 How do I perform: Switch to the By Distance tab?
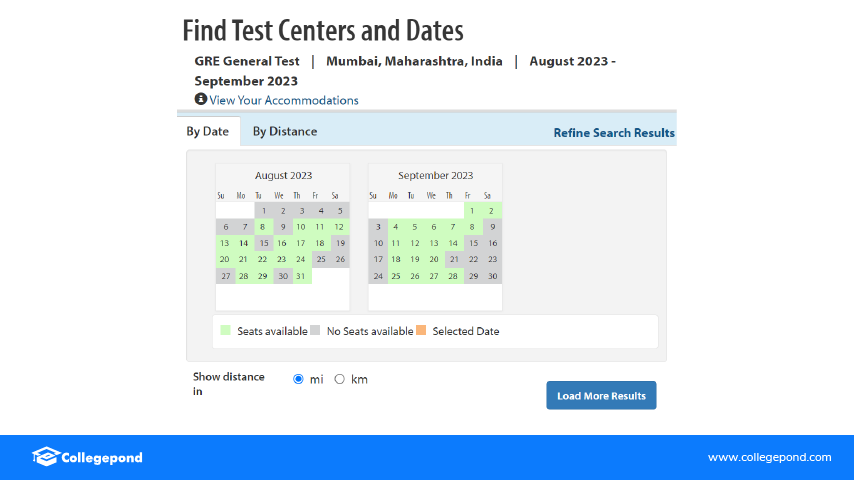click(x=284, y=131)
